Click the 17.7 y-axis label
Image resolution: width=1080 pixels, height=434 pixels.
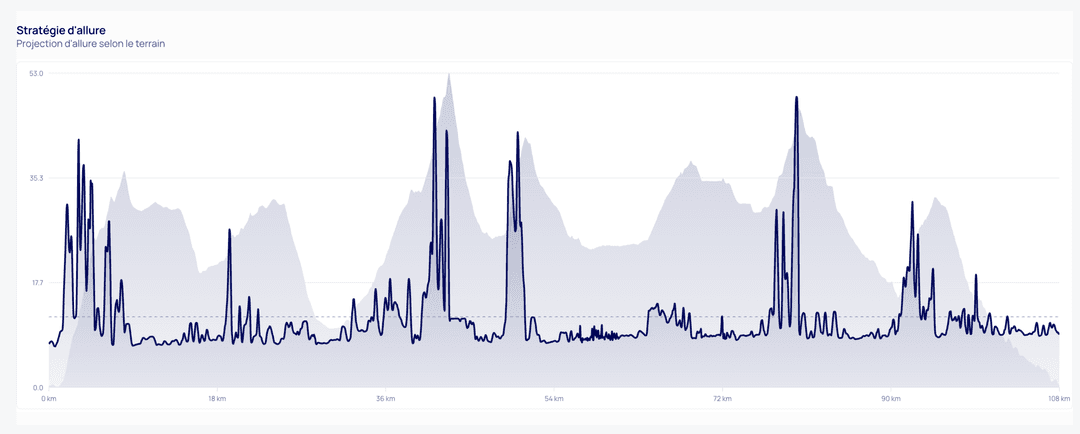coord(37,283)
